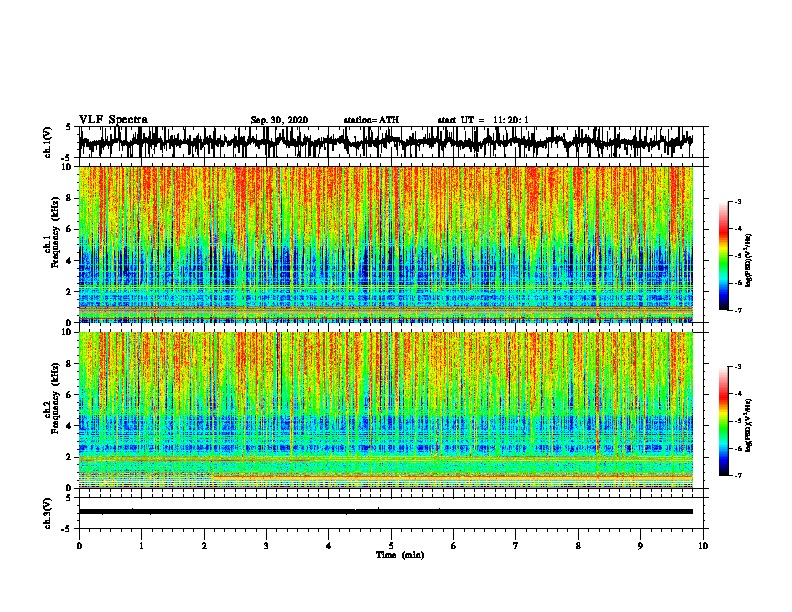Click the "-3" label on upper colorbar
This screenshot has width=792, height=612.
click(737, 202)
